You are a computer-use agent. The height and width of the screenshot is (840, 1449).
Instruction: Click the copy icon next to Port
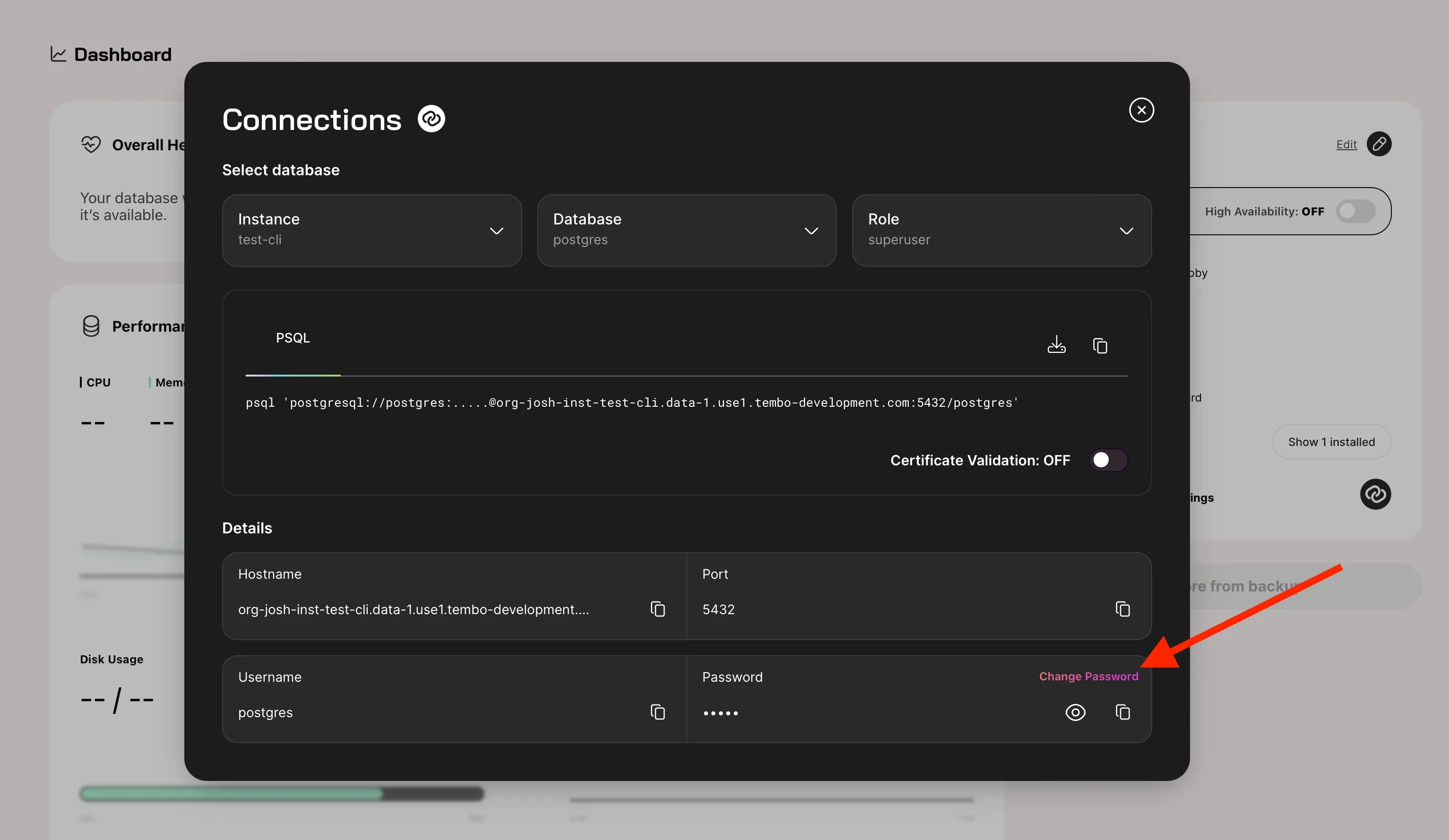pyautogui.click(x=1122, y=608)
